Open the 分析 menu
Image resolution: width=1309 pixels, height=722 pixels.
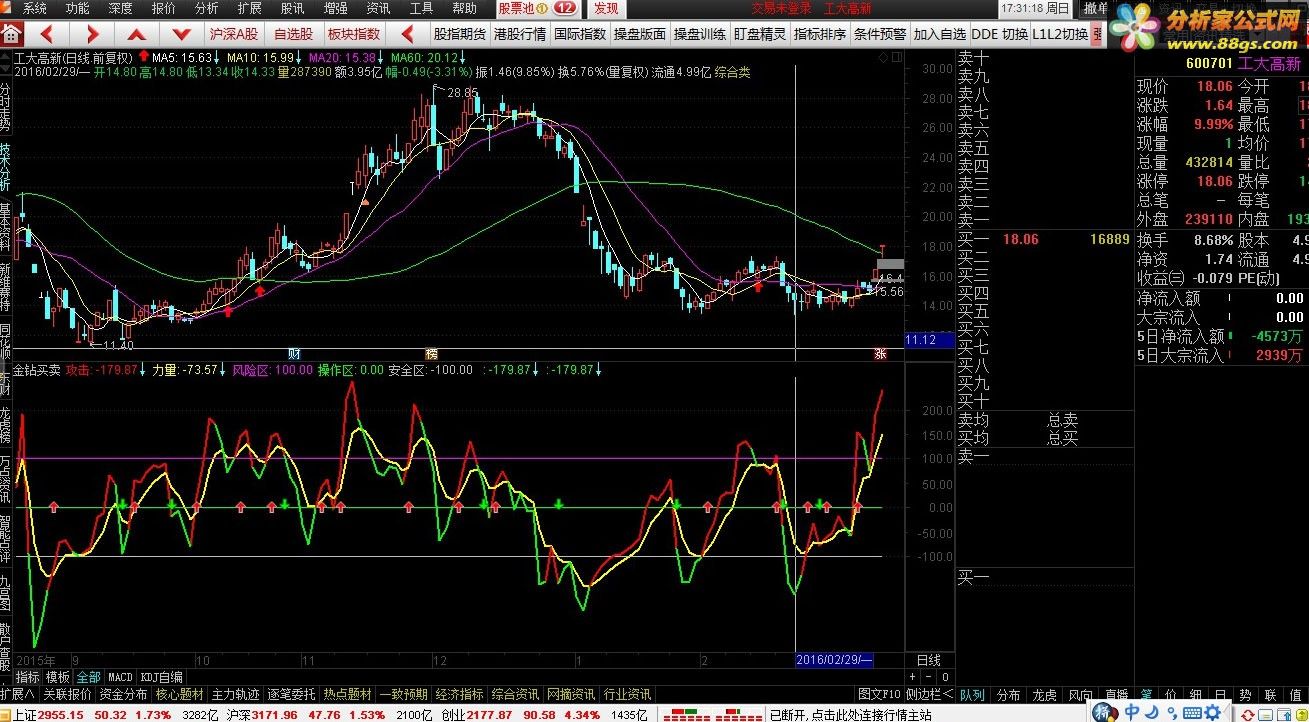point(207,8)
